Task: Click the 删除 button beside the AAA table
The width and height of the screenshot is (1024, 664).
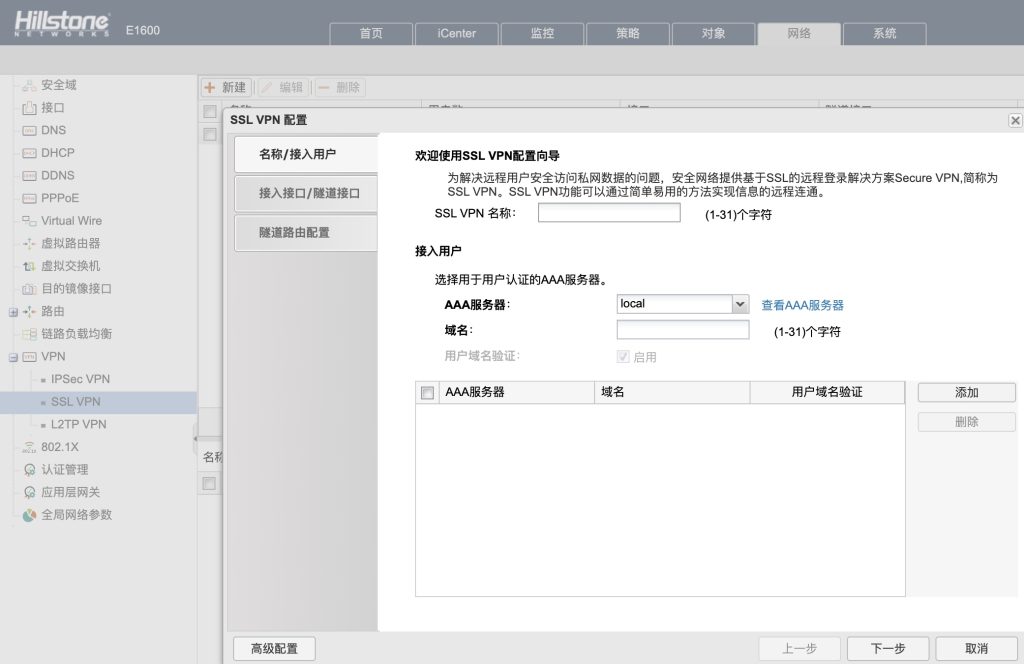Action: [x=967, y=422]
